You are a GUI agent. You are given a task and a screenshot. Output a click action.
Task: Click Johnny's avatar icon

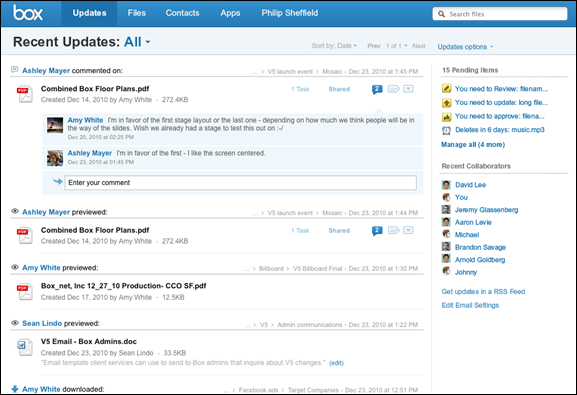click(x=446, y=271)
